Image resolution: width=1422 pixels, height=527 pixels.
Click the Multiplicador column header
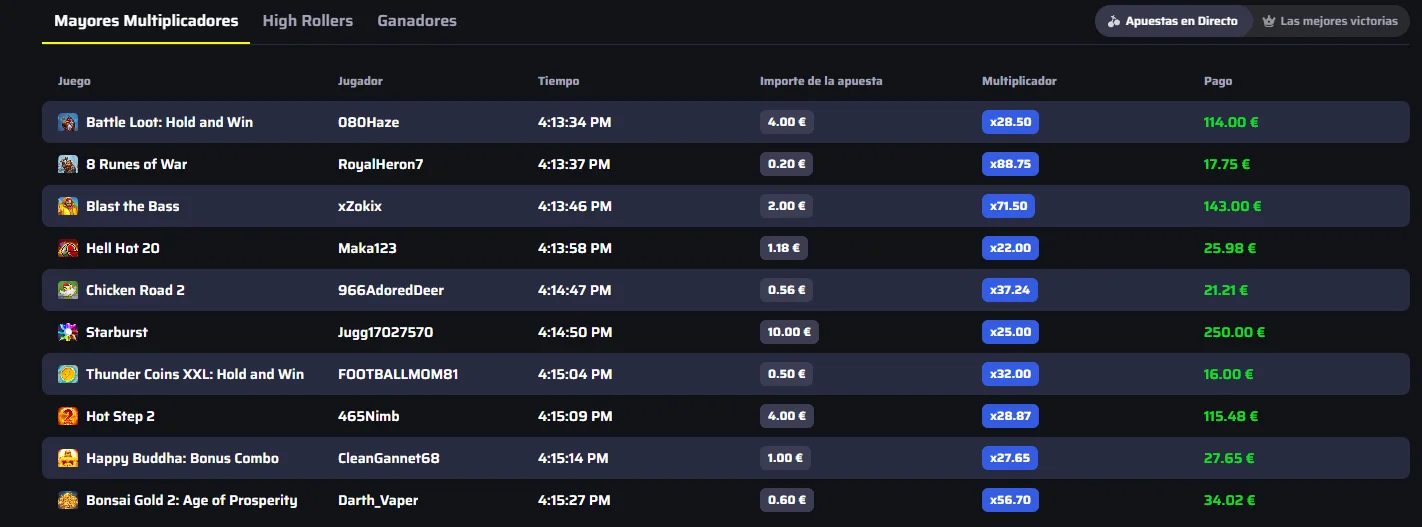[1019, 81]
